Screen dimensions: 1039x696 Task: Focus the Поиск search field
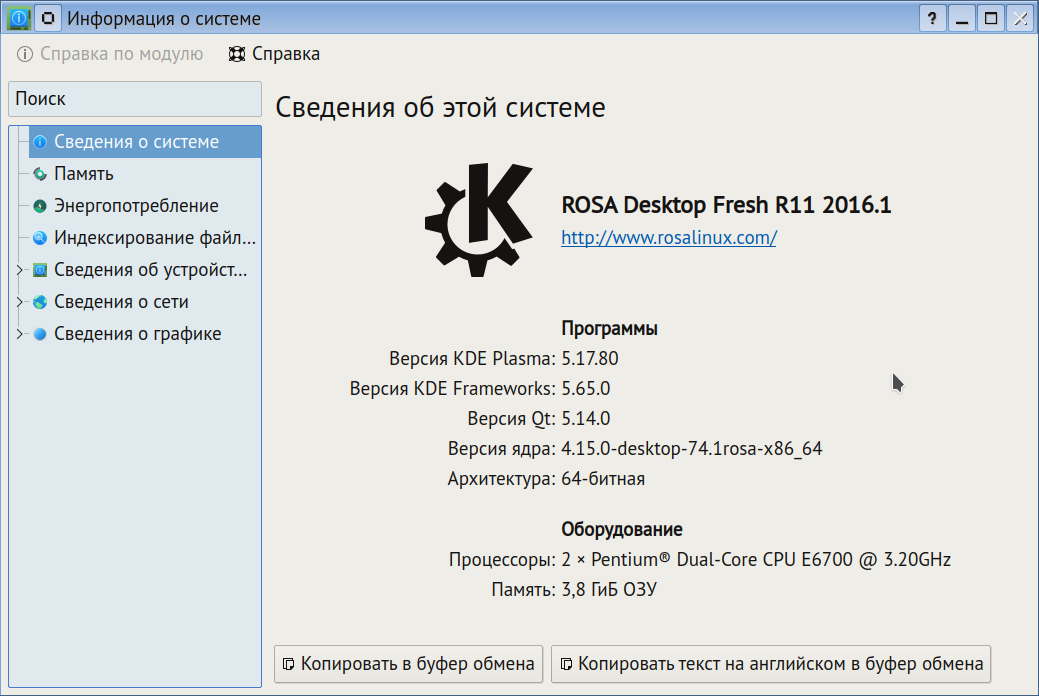[x=135, y=99]
